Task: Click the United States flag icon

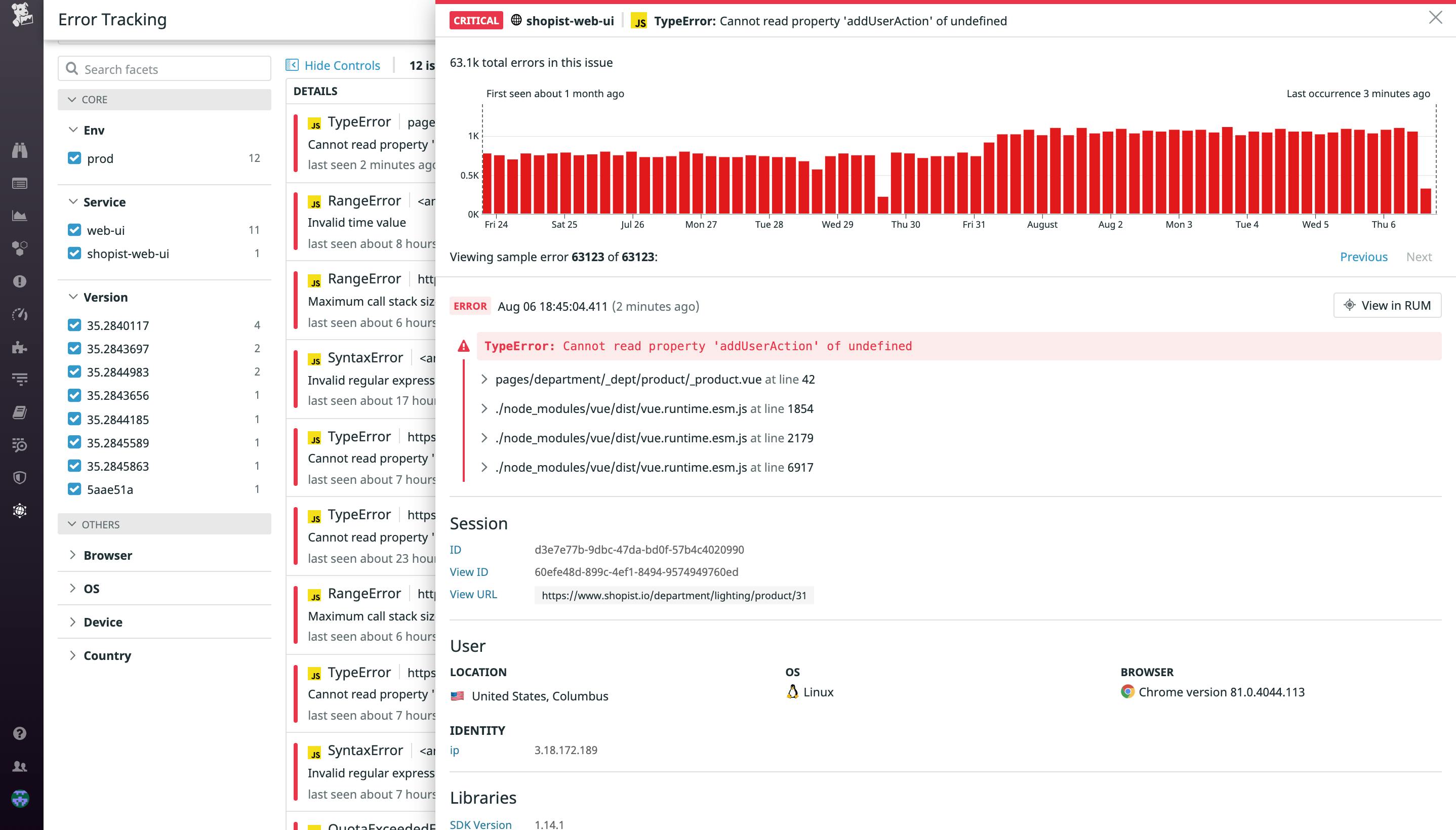Action: pos(457,696)
